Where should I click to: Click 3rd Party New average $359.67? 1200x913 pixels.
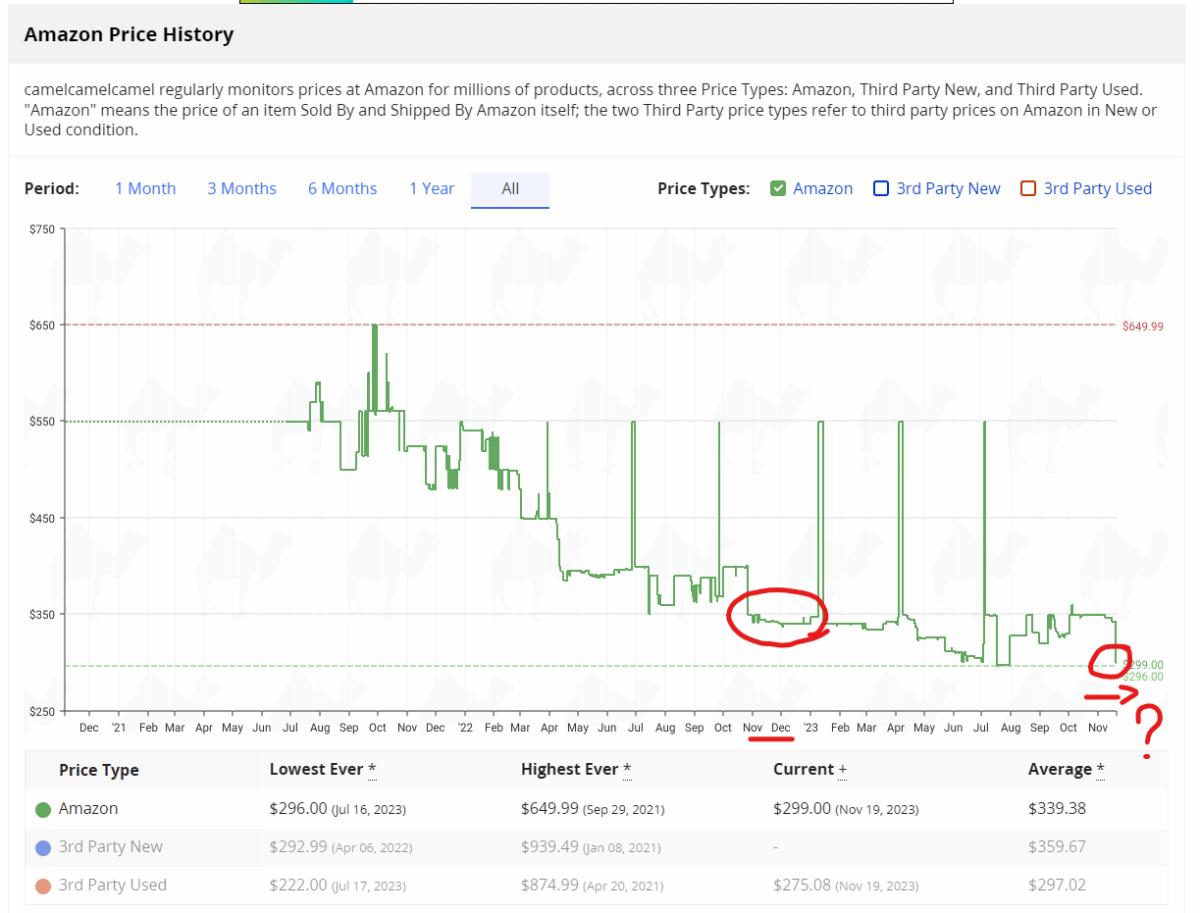pyautogui.click(x=1057, y=847)
